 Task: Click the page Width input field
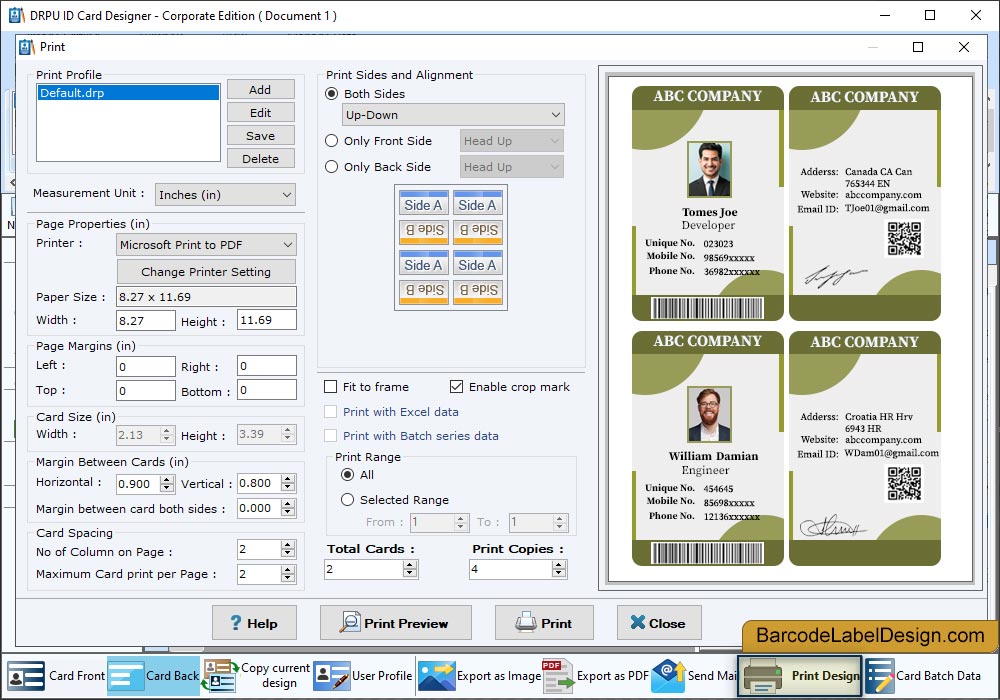pos(145,321)
